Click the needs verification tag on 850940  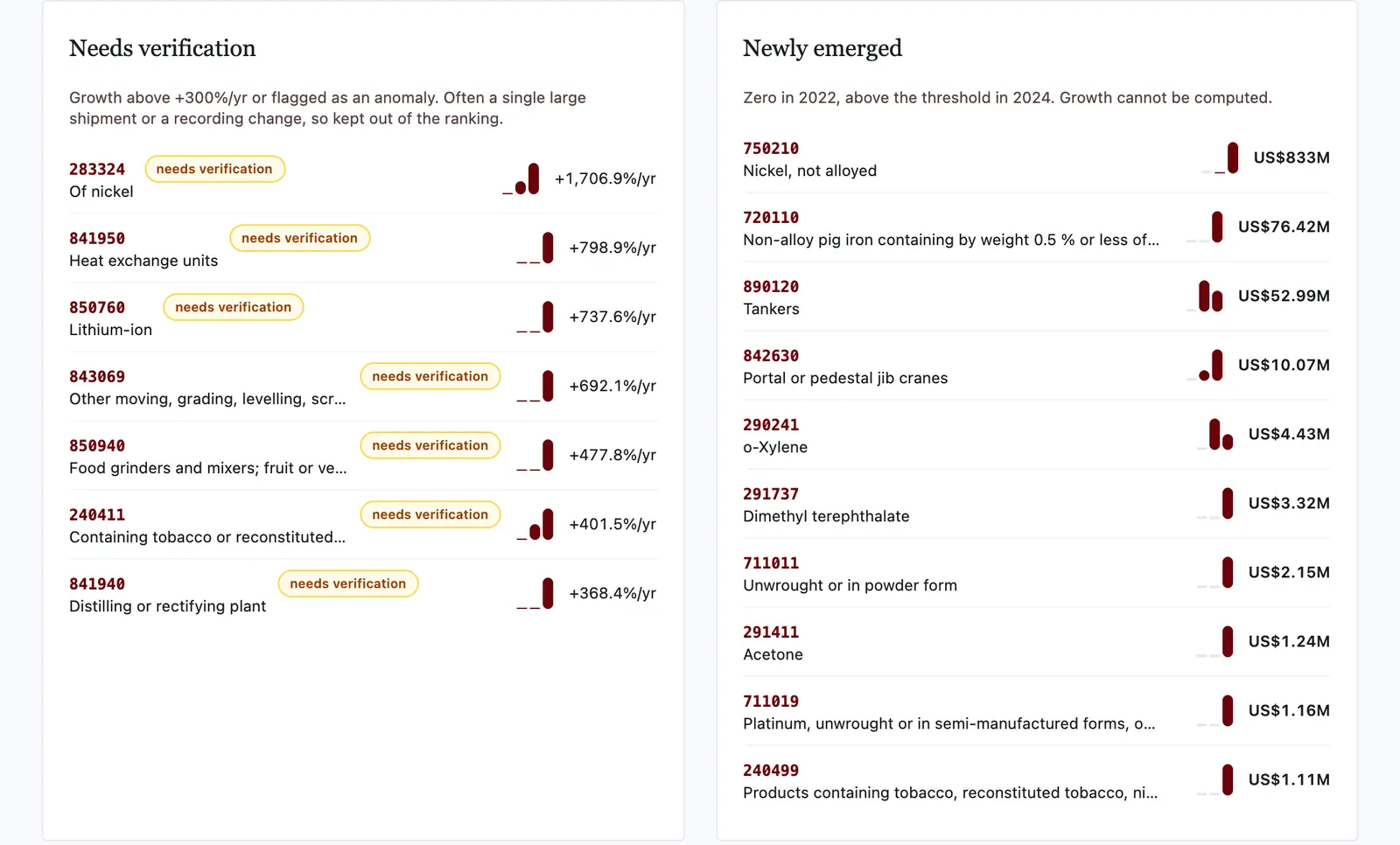[x=430, y=445]
